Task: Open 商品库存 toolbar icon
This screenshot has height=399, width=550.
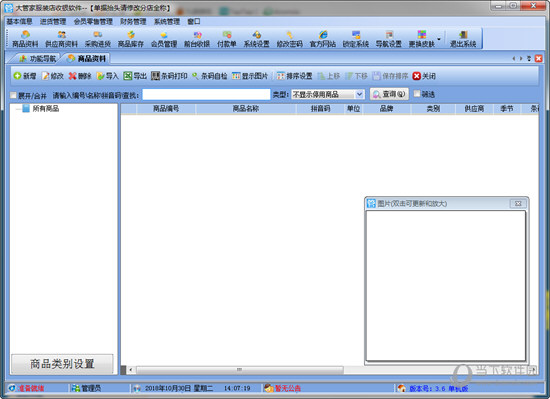Action: point(130,39)
